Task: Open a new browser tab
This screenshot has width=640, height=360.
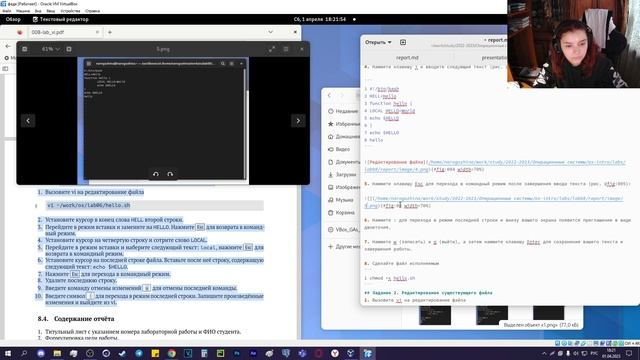Action: (x=109, y=32)
